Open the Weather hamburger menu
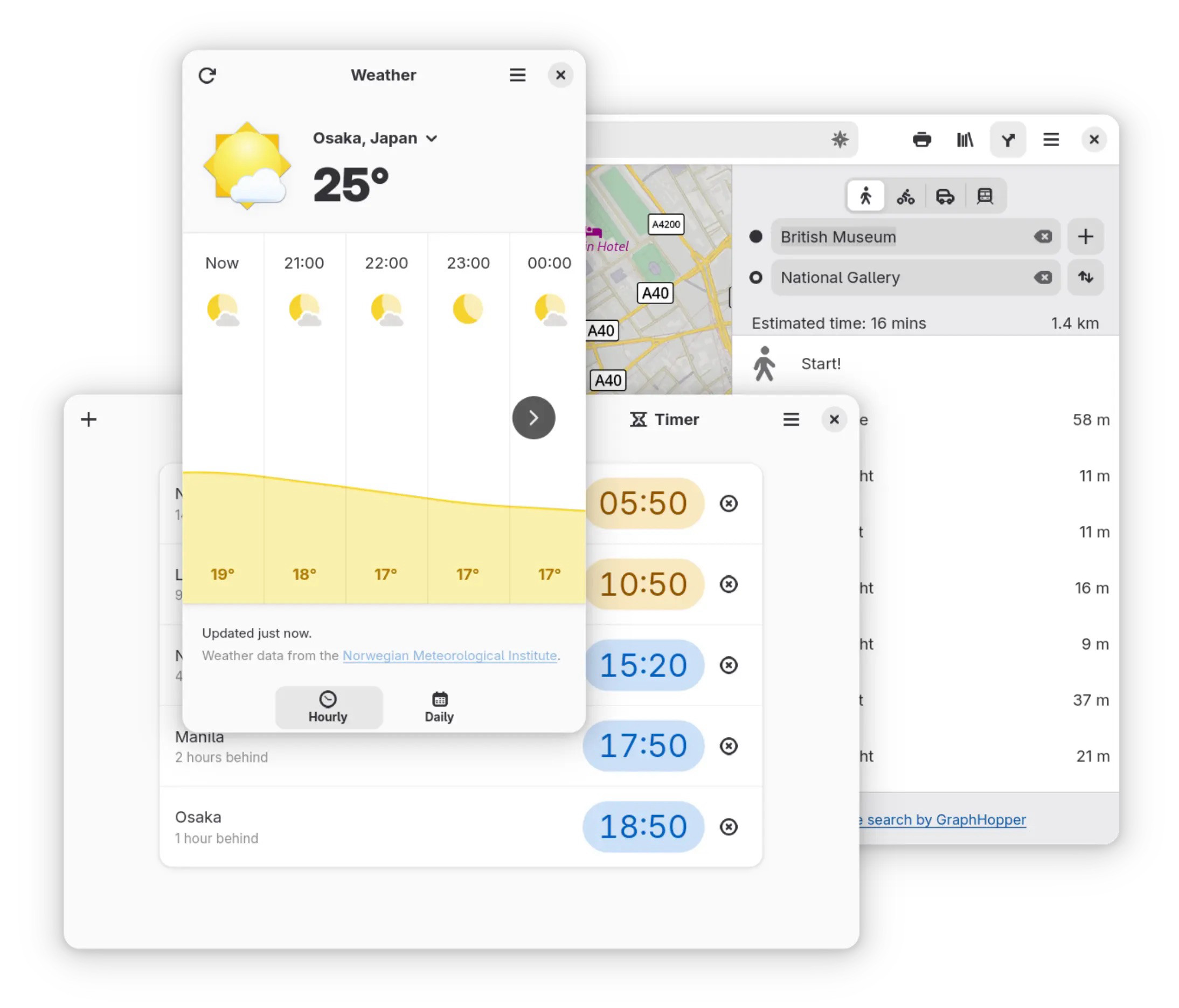This screenshot has height=1008, width=1179. [x=517, y=75]
